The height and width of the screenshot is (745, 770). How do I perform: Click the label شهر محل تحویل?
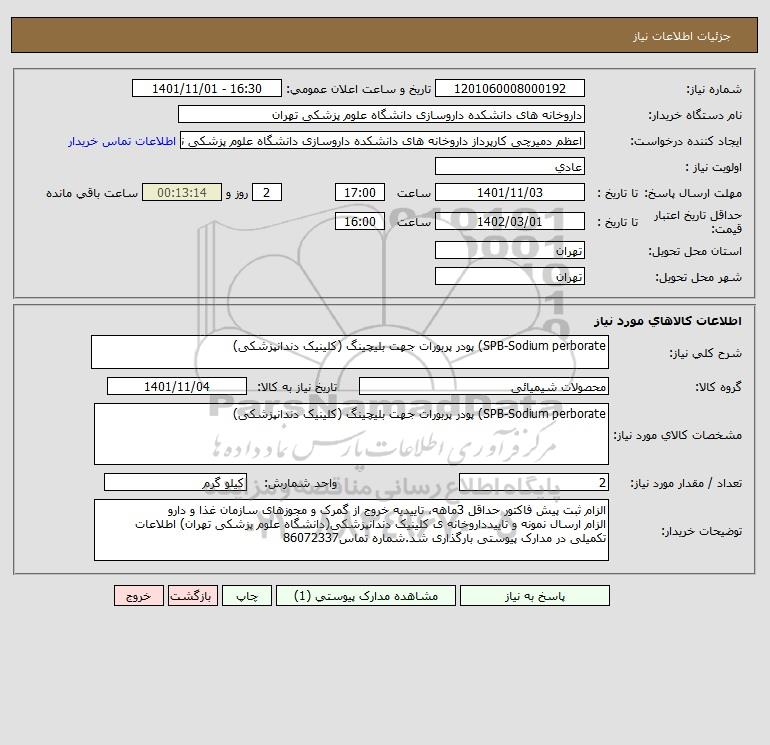[699, 277]
